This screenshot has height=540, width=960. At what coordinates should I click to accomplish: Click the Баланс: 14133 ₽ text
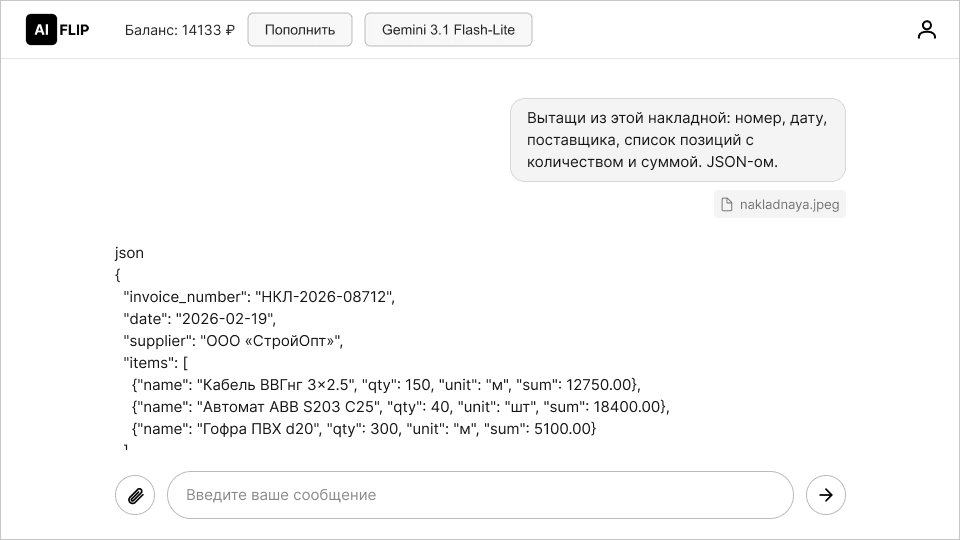180,30
